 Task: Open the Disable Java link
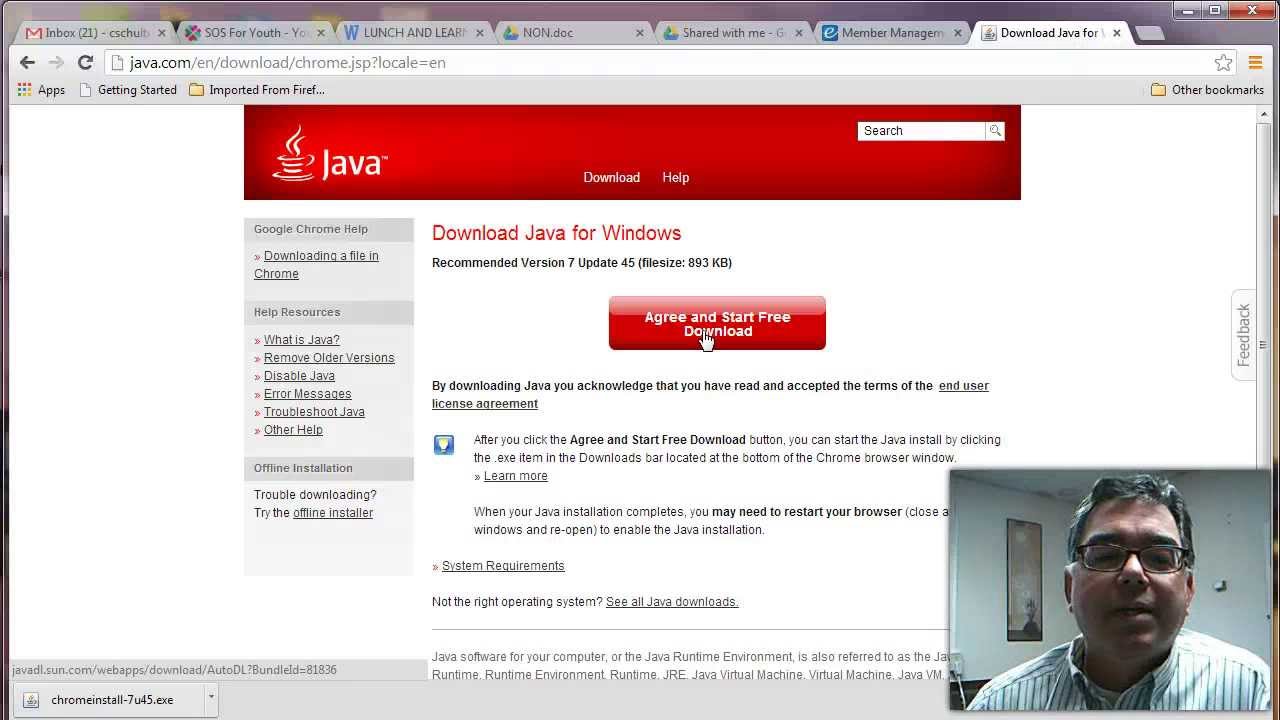click(x=299, y=376)
